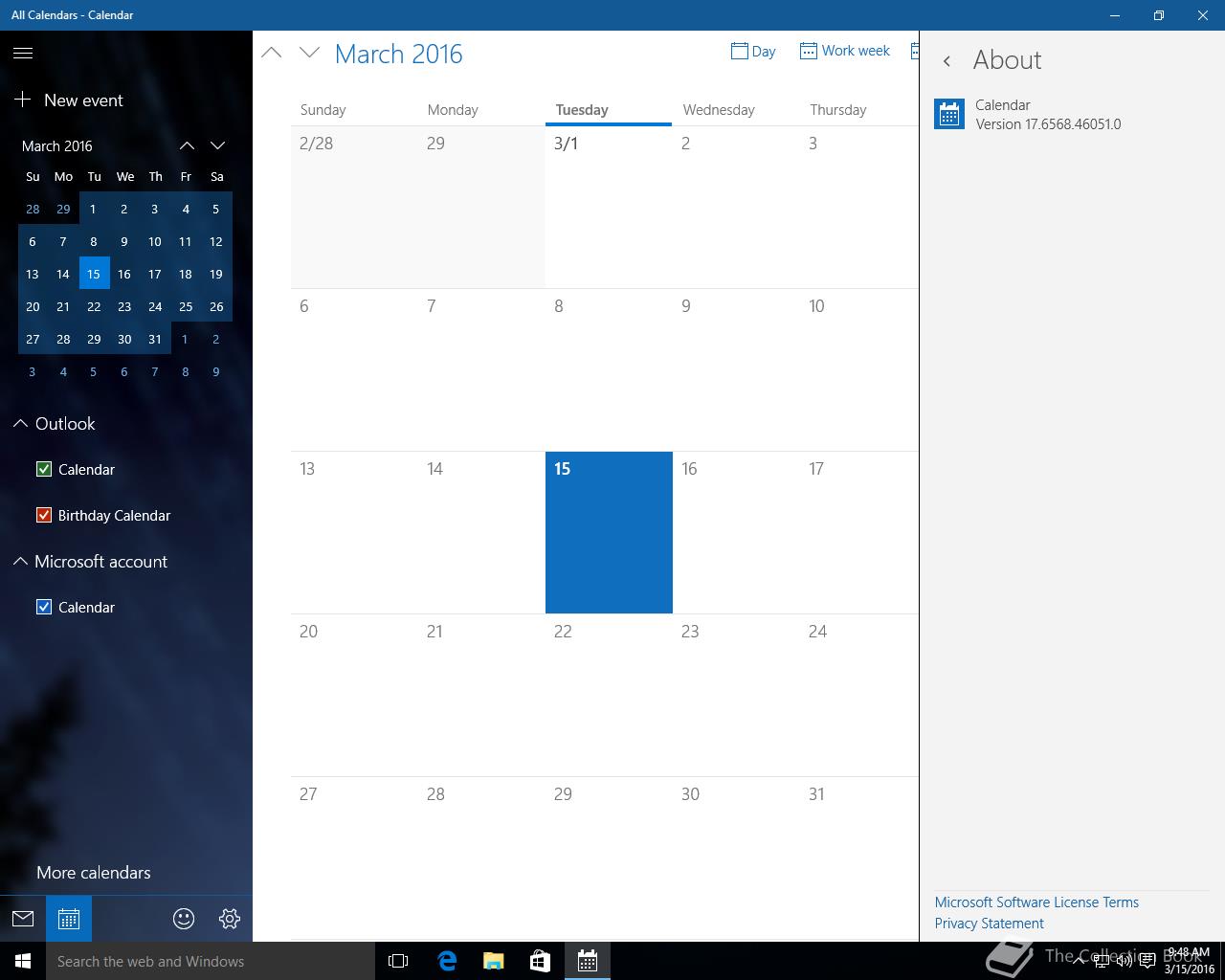
Task: Click the Wednesday column header
Action: pyautogui.click(x=736, y=110)
